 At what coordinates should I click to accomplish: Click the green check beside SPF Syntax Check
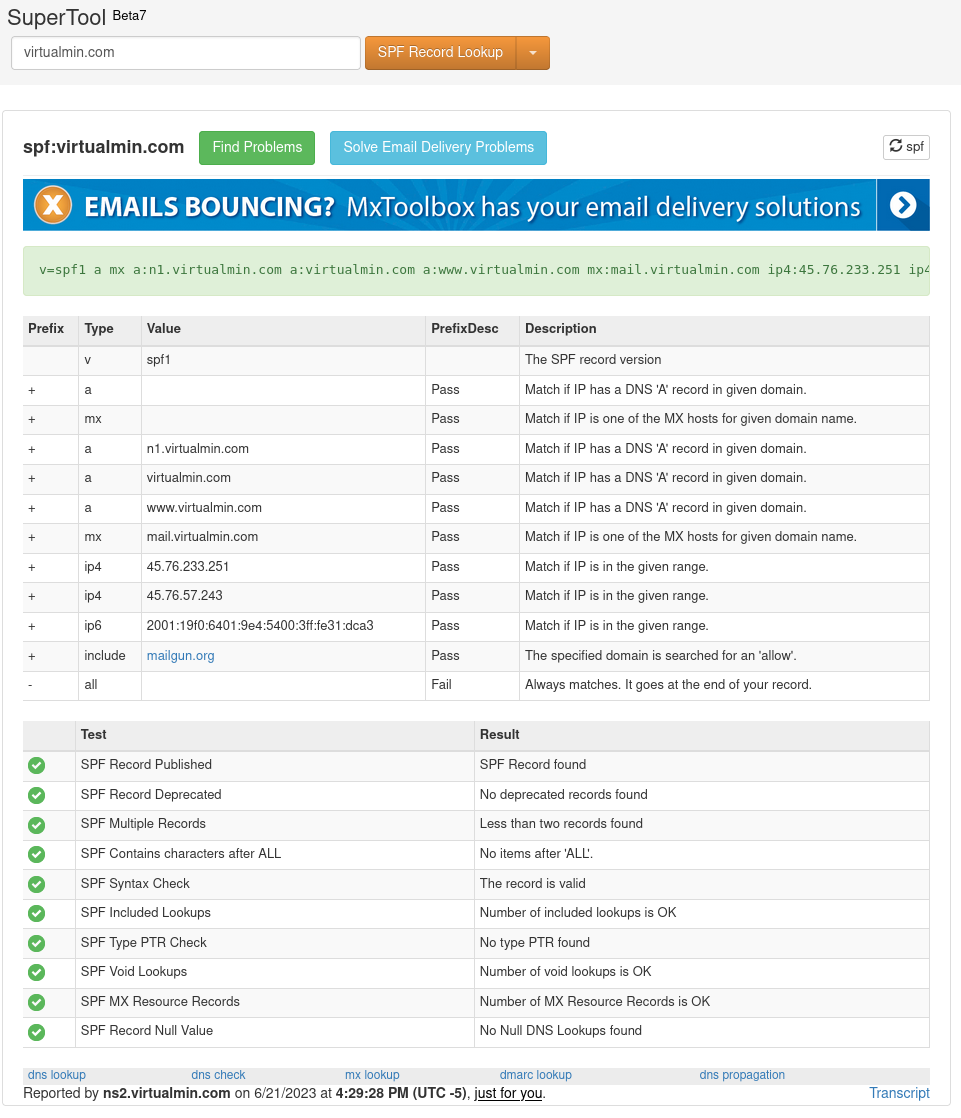(36, 884)
